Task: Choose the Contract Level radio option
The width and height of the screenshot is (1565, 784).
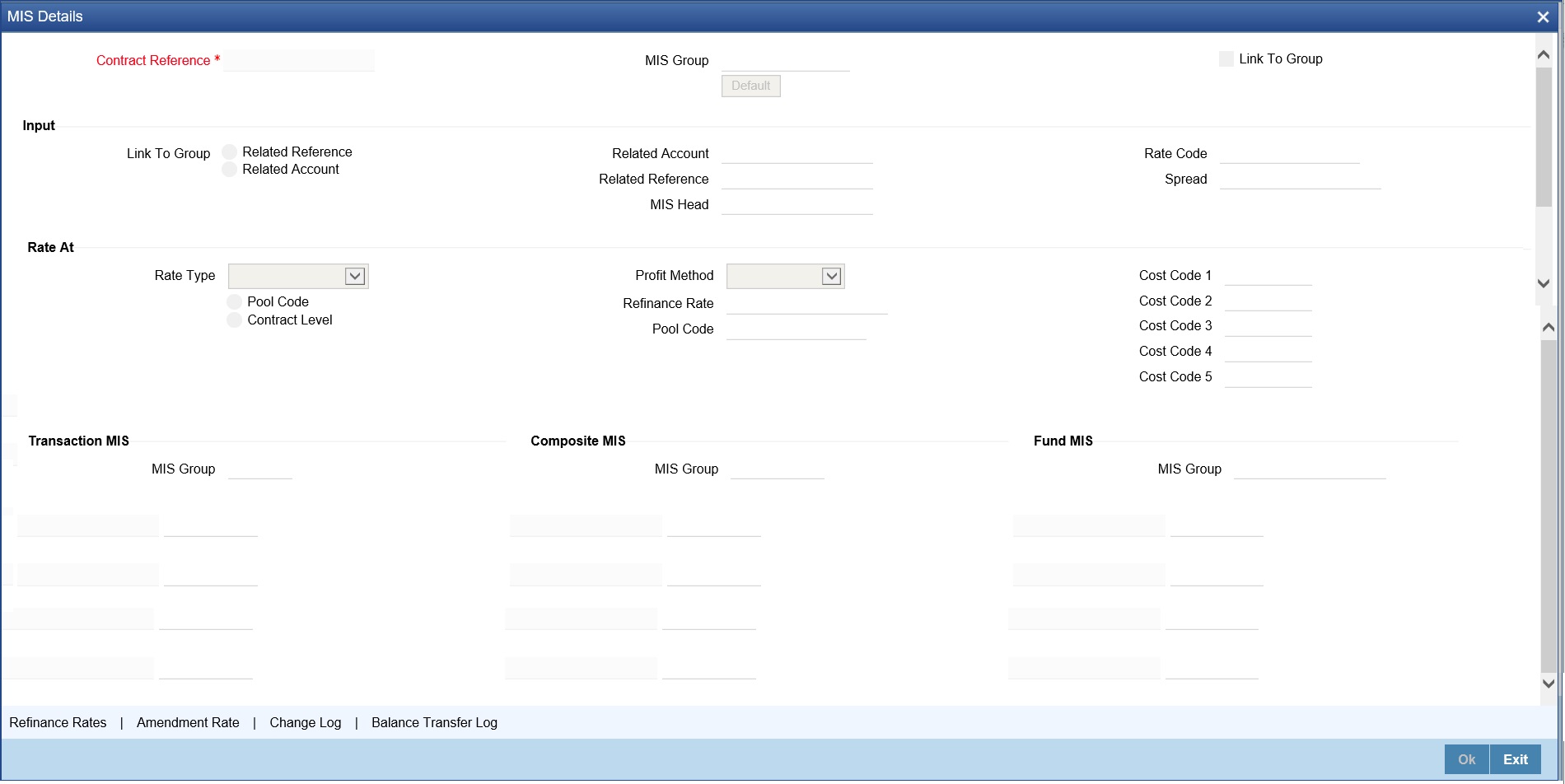Action: coord(235,320)
